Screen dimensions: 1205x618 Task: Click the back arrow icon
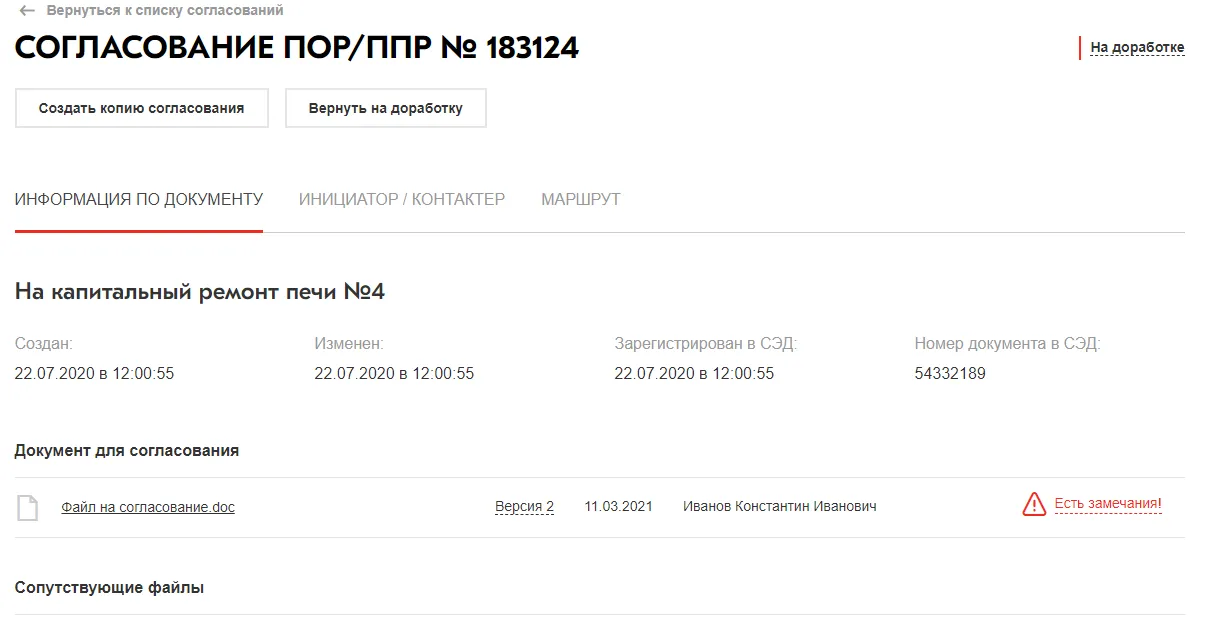coord(27,11)
